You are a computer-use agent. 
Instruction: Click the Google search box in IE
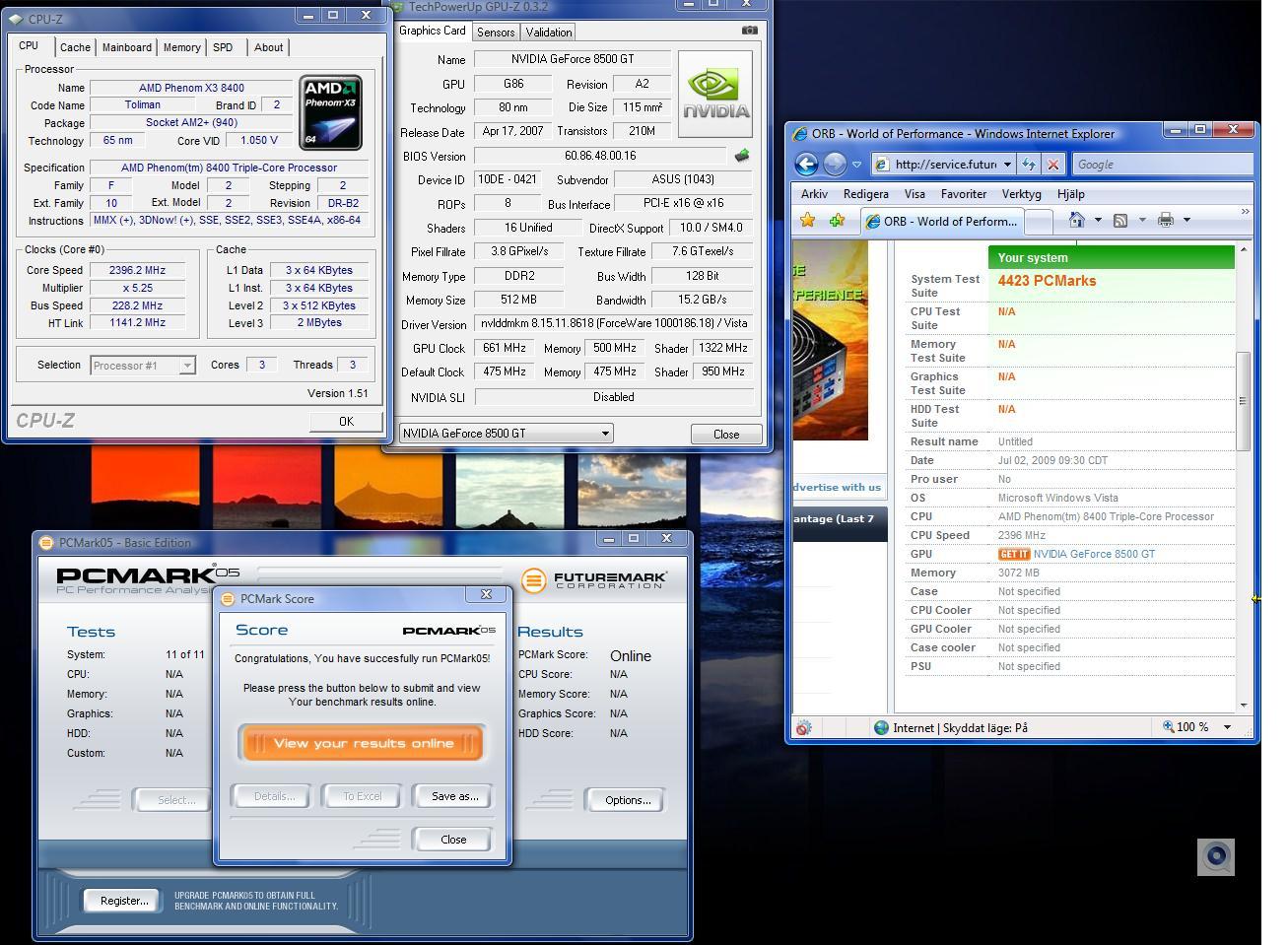[1161, 165]
